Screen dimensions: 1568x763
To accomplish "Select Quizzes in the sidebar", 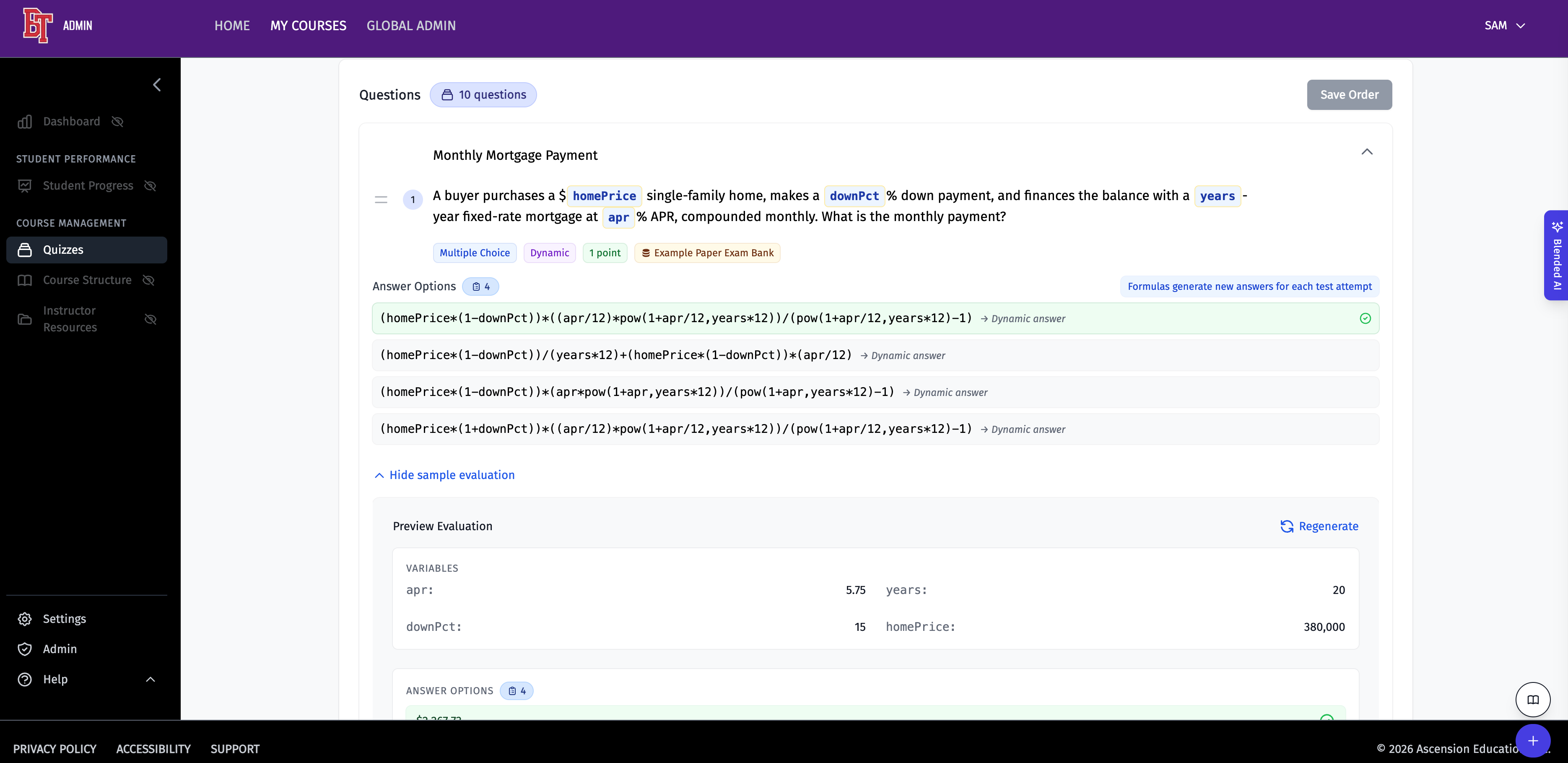I will point(63,250).
